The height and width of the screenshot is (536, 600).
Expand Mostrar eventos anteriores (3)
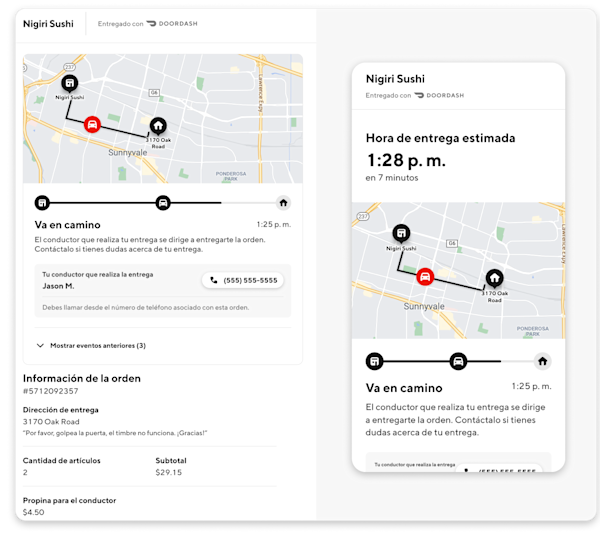(91, 345)
